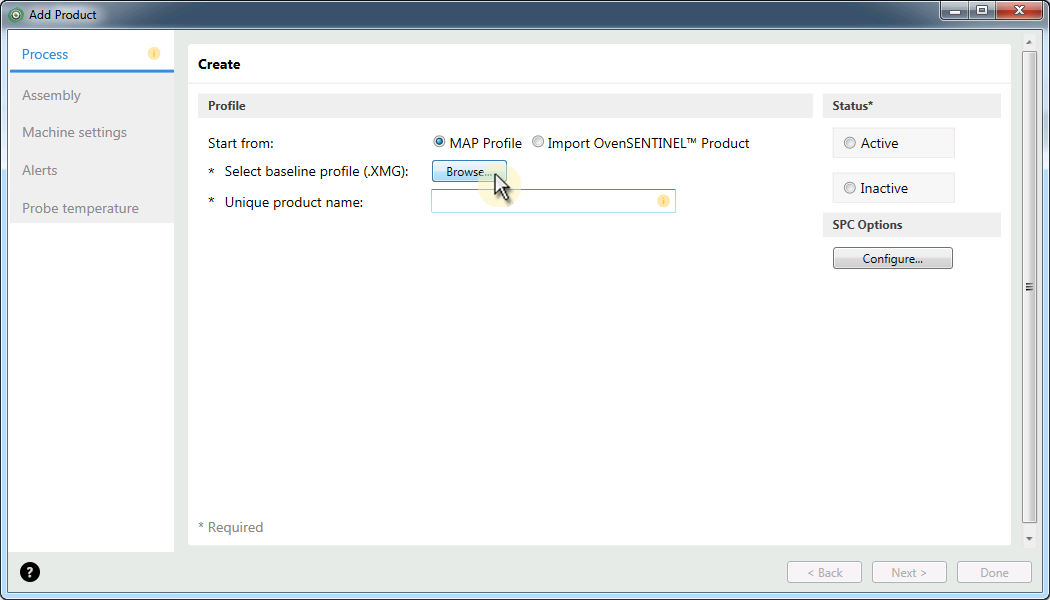Open SPC Options Configure dialog
The width and height of the screenshot is (1050, 600).
pos(893,258)
